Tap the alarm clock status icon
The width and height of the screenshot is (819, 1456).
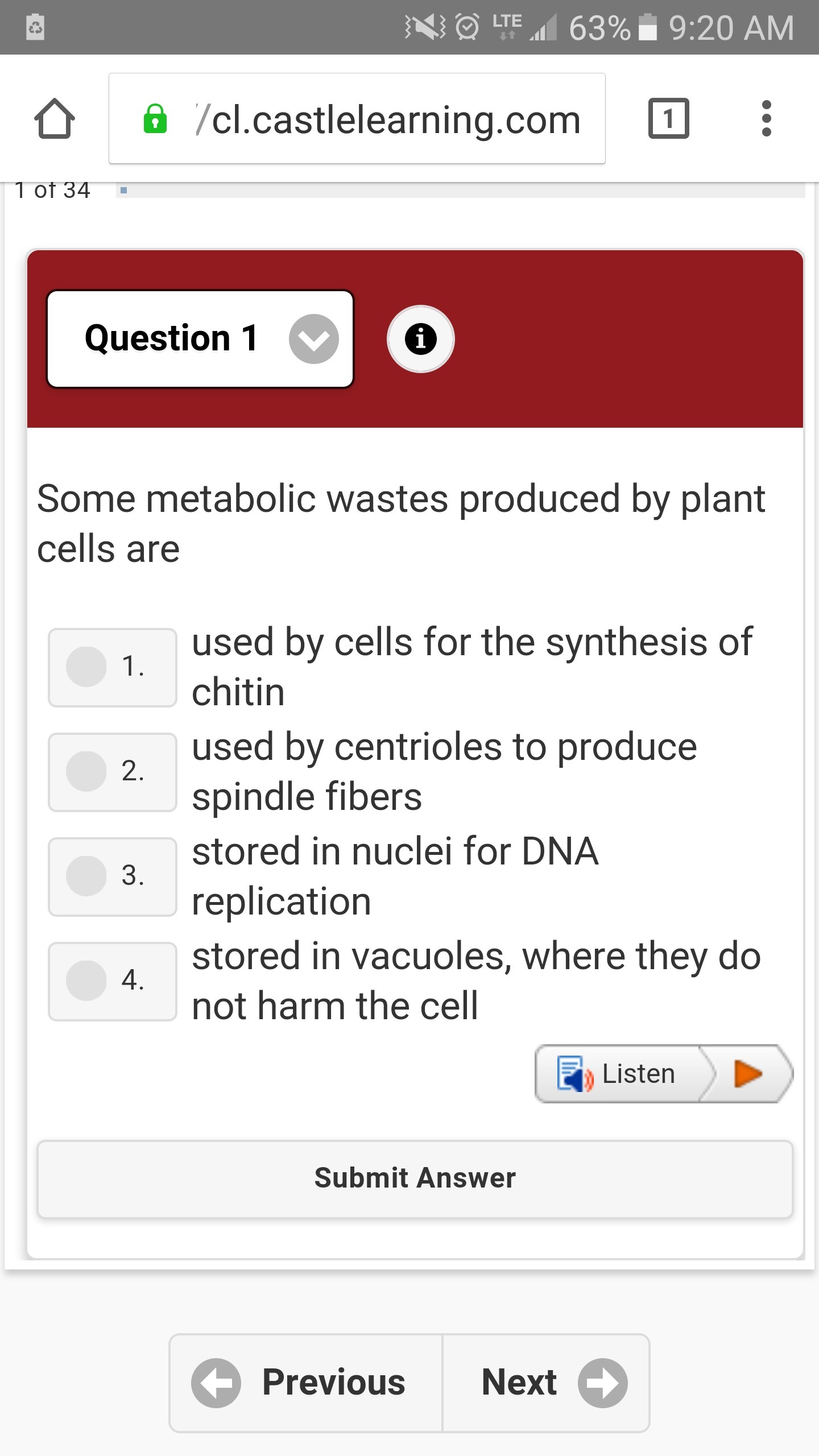(468, 27)
